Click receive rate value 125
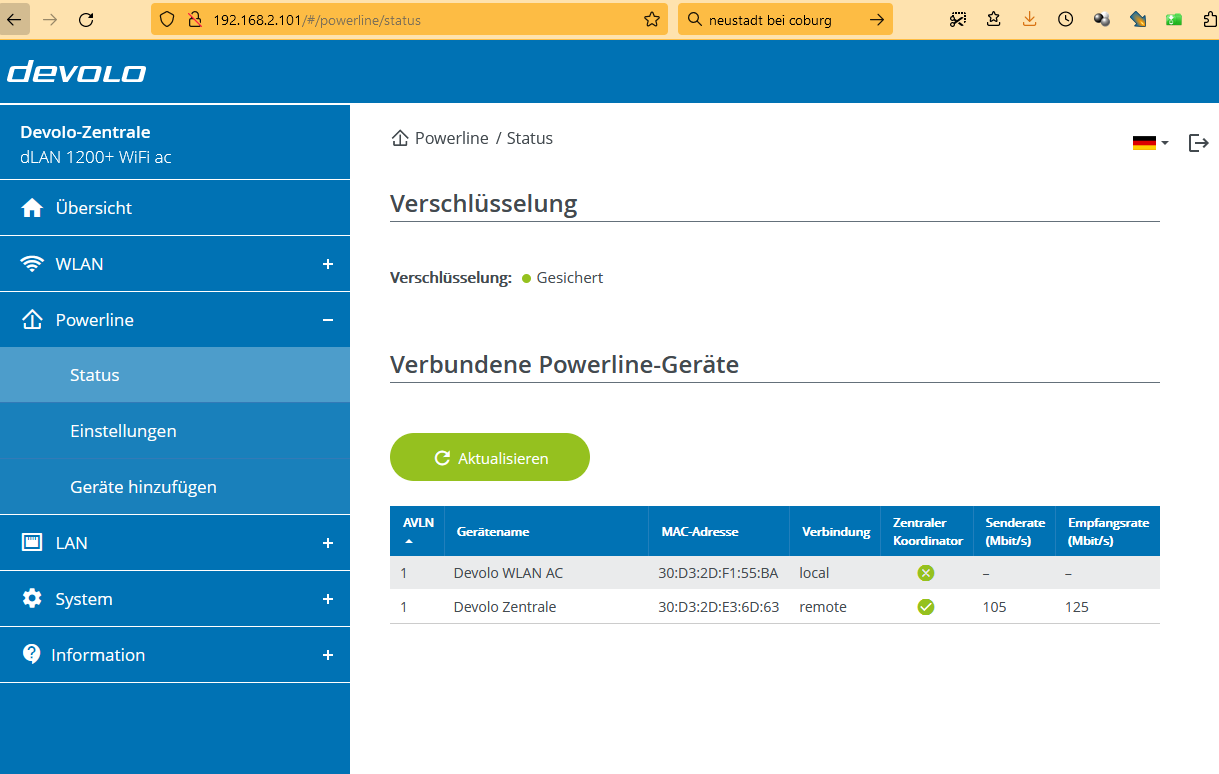Image resolution: width=1219 pixels, height=774 pixels. (x=1076, y=607)
